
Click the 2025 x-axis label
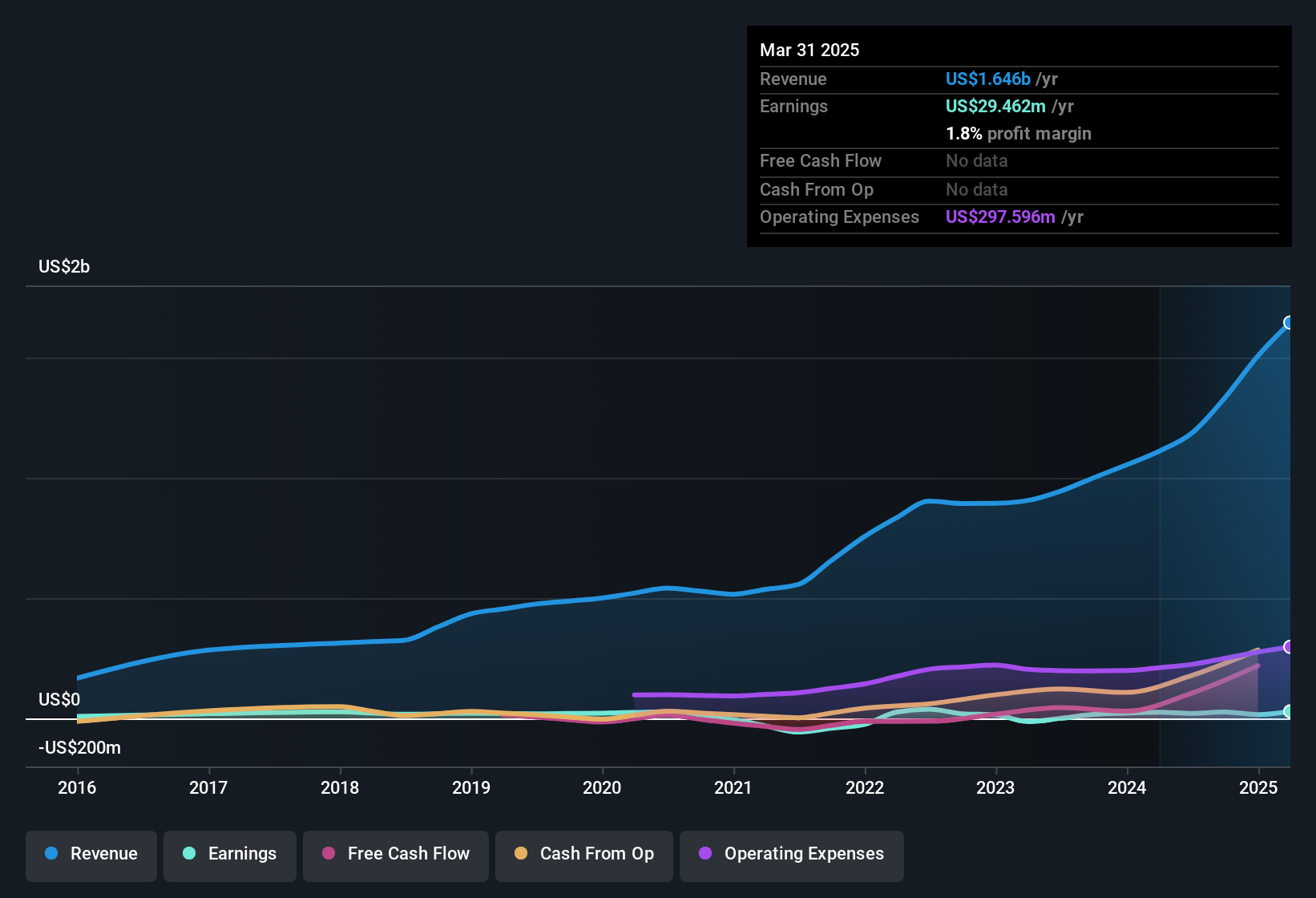tap(1258, 787)
